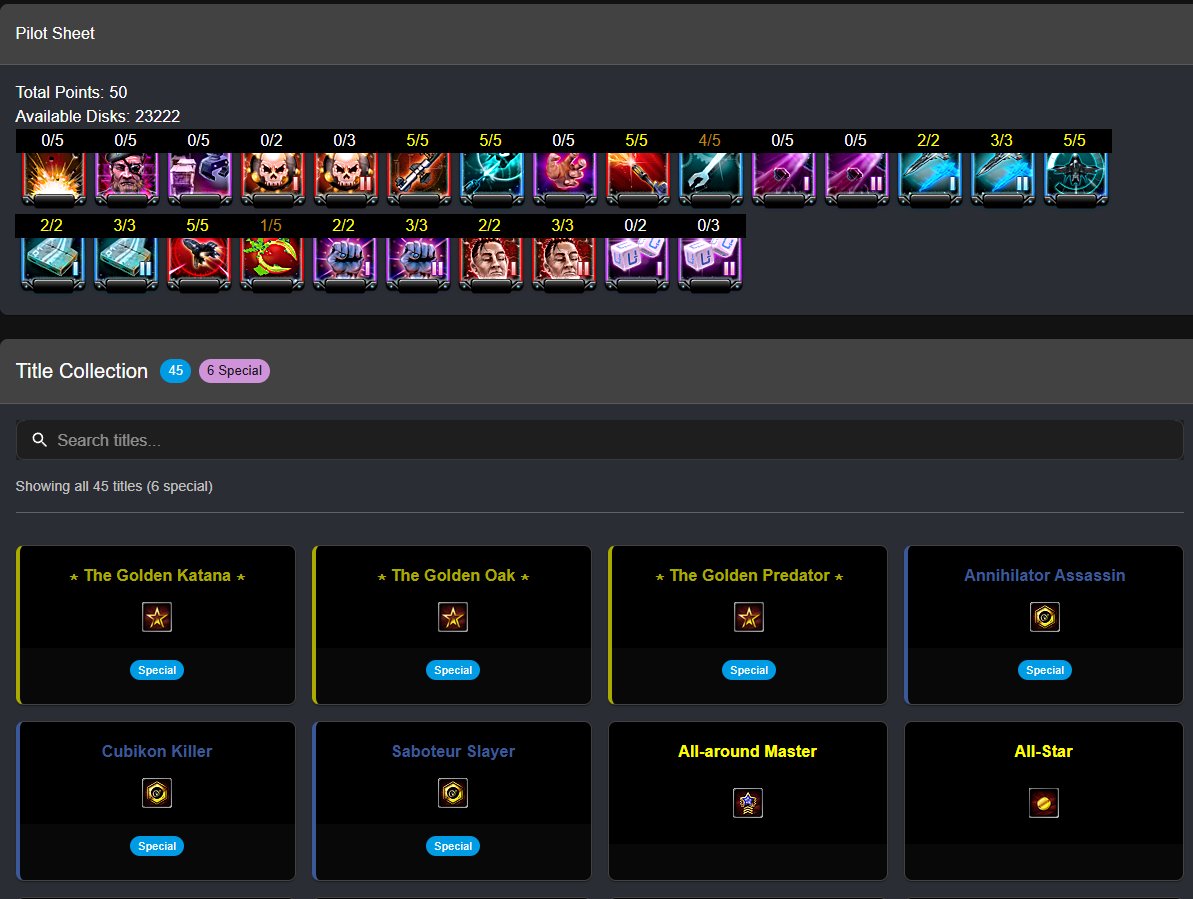Select the fist level I skill icon
The height and width of the screenshot is (899, 1193).
click(344, 264)
